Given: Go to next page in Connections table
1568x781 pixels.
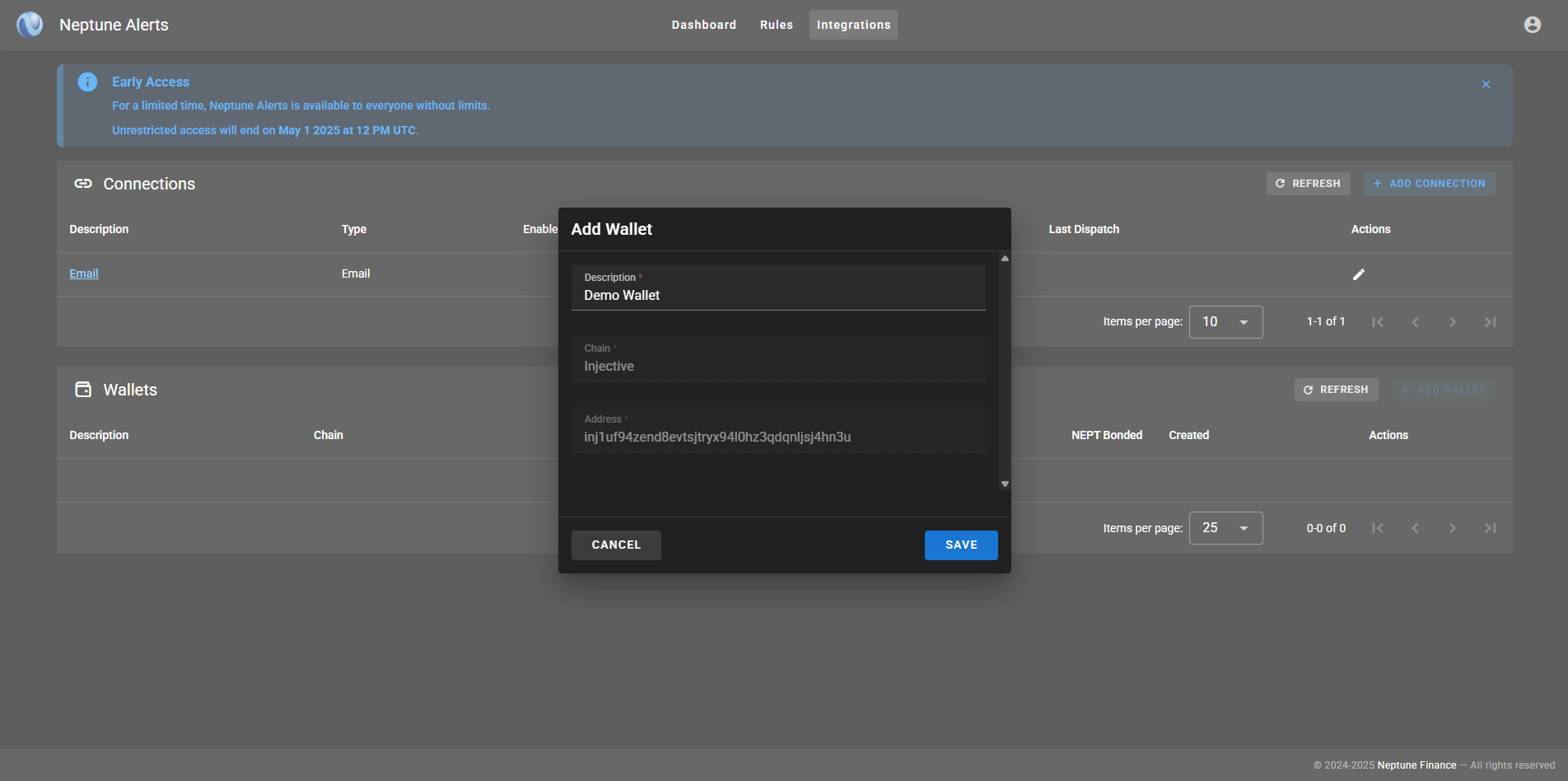Looking at the screenshot, I should click(x=1452, y=322).
